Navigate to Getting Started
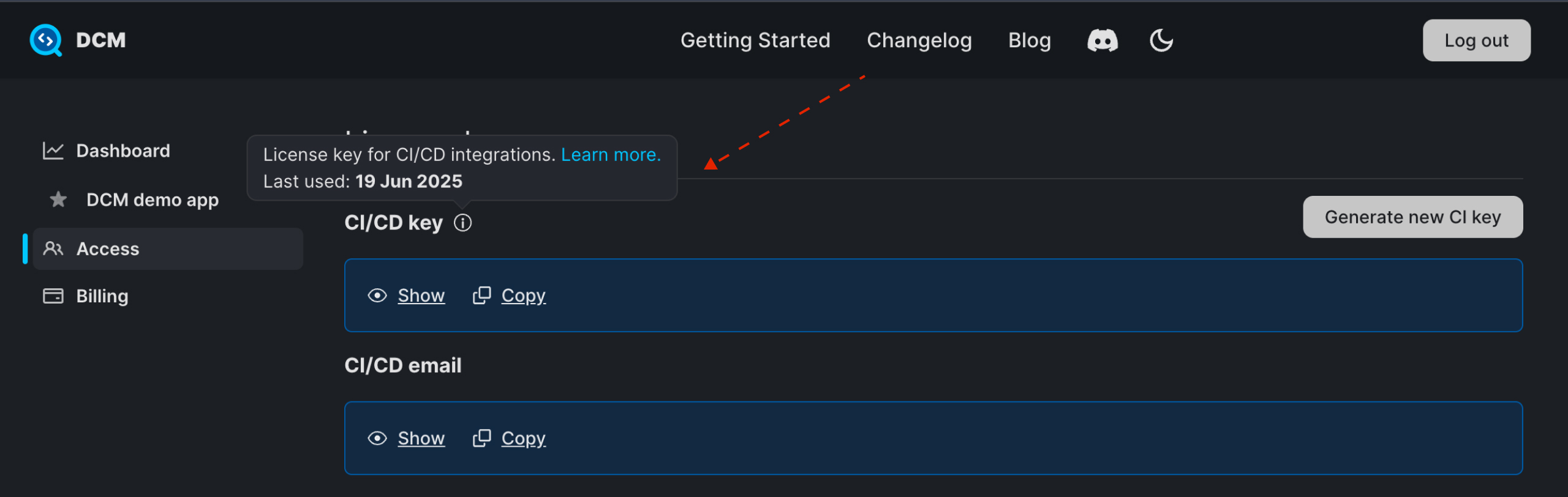The width and height of the screenshot is (1568, 497). pos(755,40)
